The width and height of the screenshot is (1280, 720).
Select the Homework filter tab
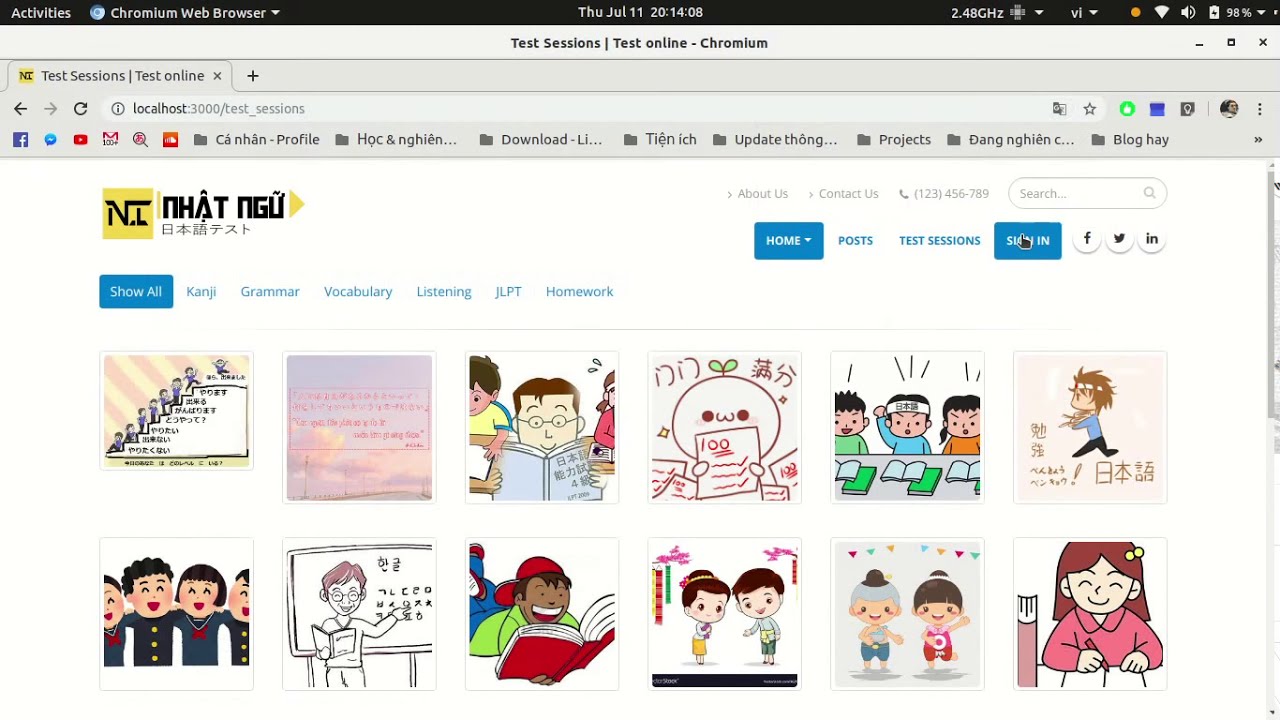(579, 292)
